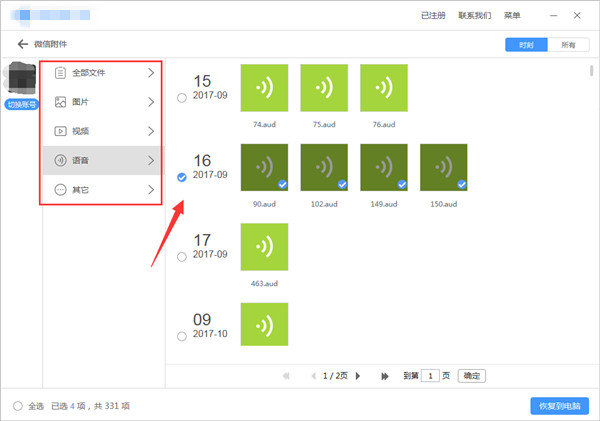Click the back arrow beside 微信附件

23,44
